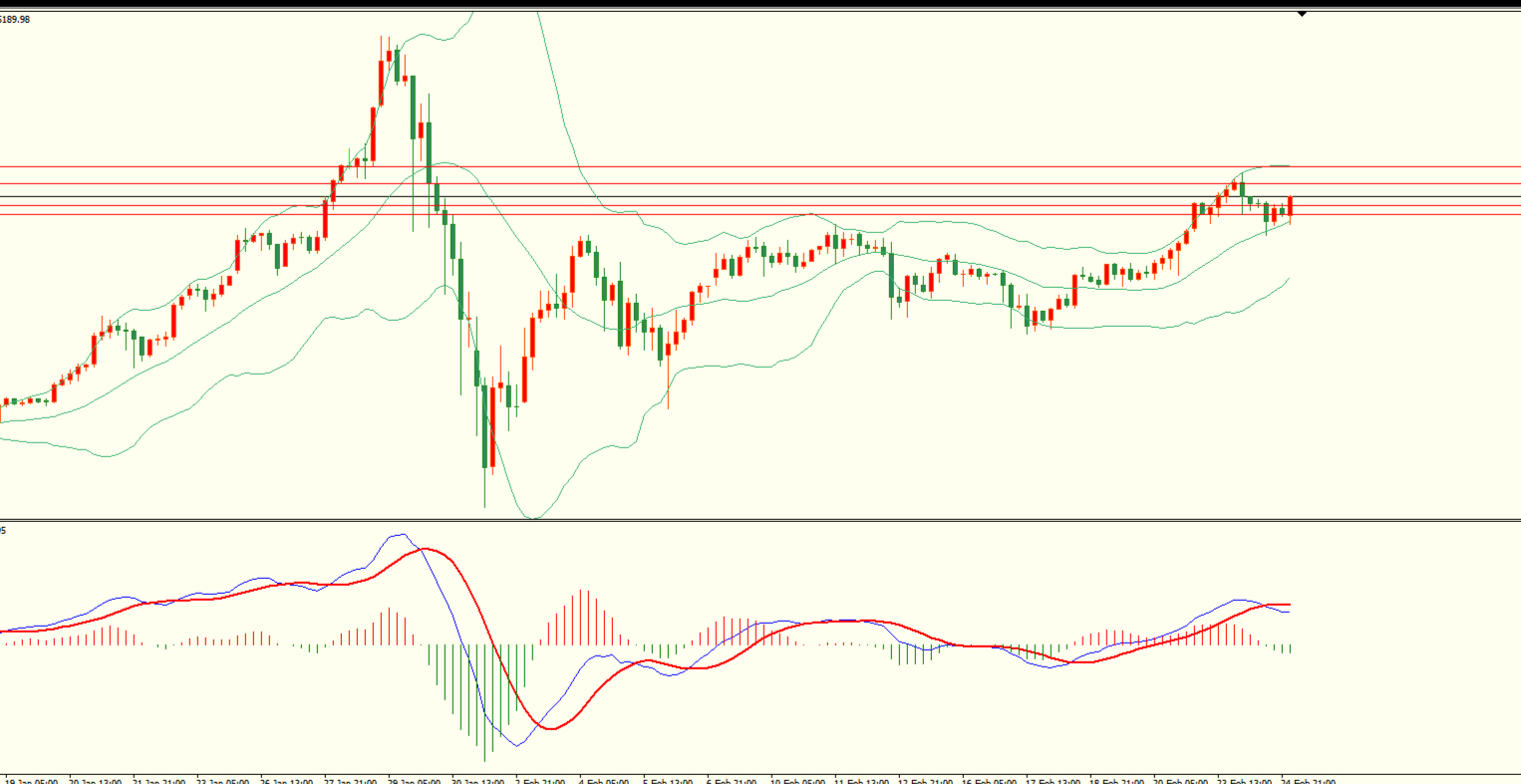Viewport: 1521px width, 784px height.
Task: Click the MACD red signal line's lowest trough
Action: 551,728
